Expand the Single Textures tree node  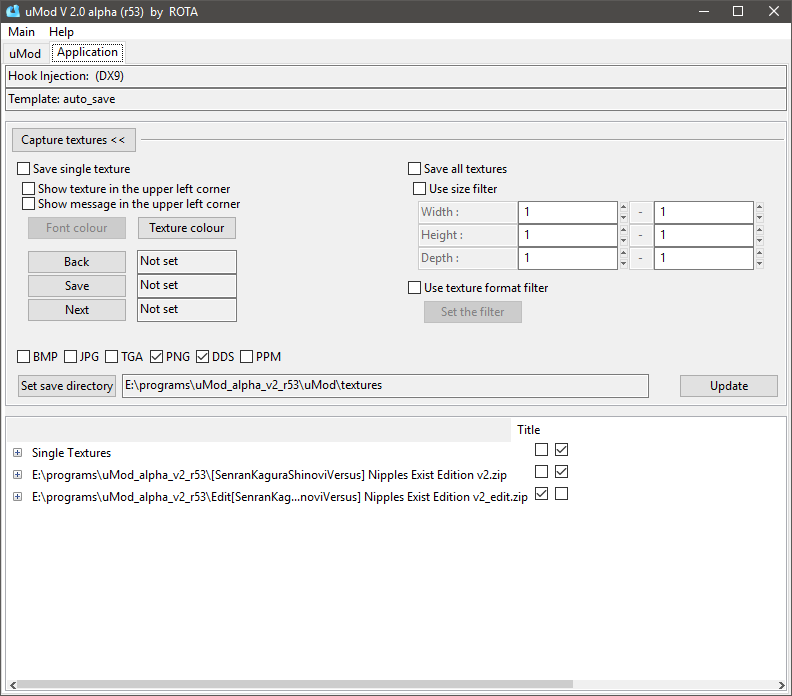pos(17,453)
